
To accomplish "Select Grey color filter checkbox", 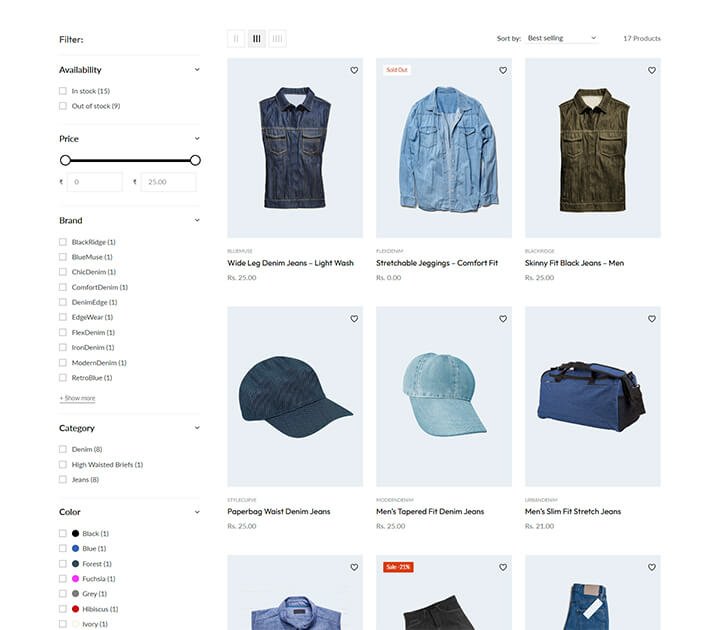I will 63,594.
